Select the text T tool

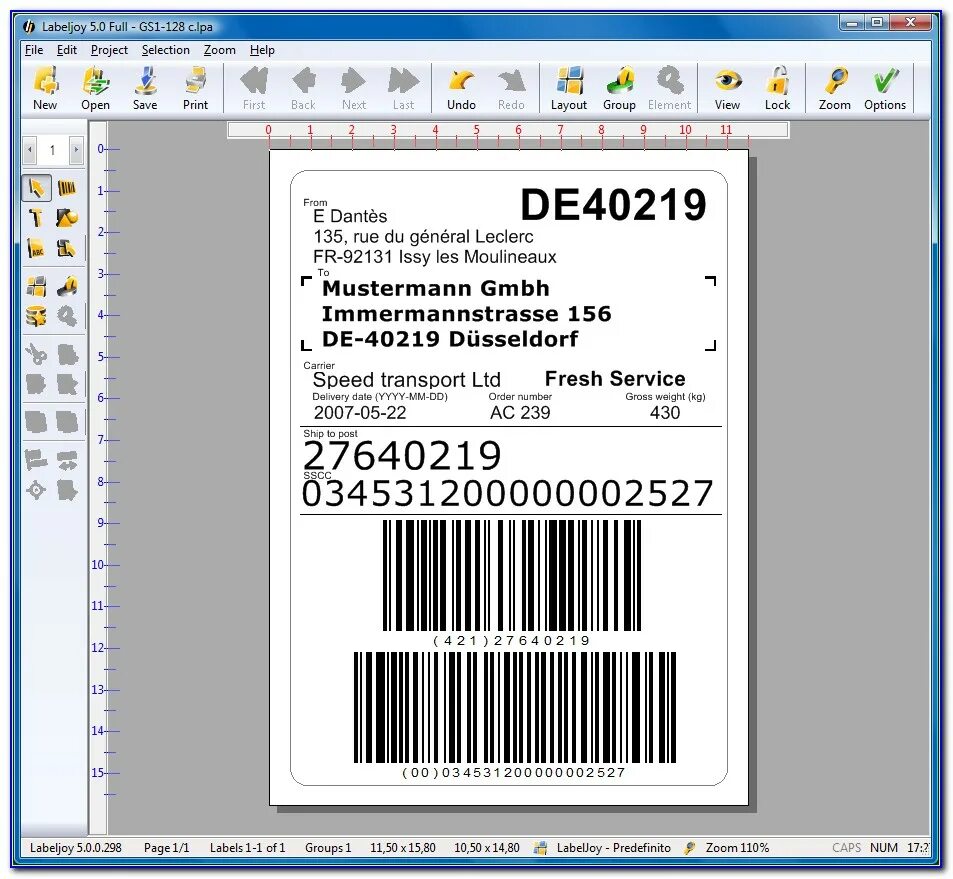point(36,218)
